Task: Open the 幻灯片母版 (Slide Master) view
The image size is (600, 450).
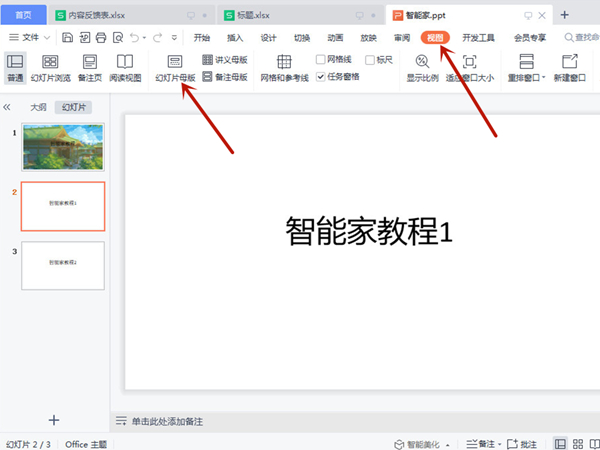Action: pos(175,67)
